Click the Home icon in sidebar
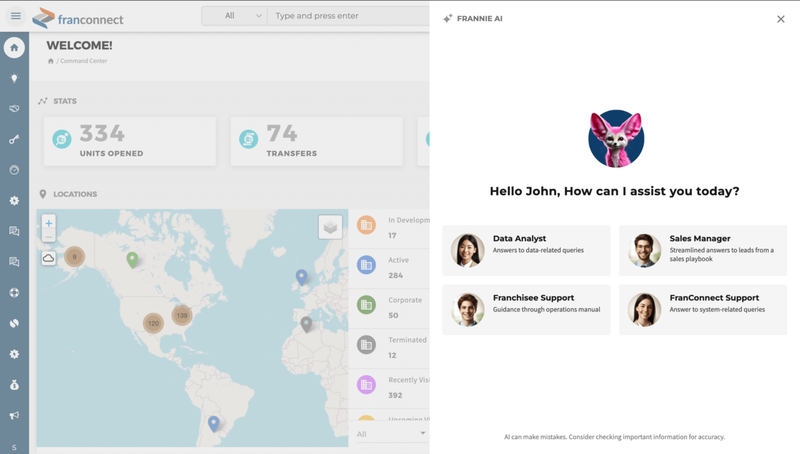800x454 pixels. coord(14,48)
